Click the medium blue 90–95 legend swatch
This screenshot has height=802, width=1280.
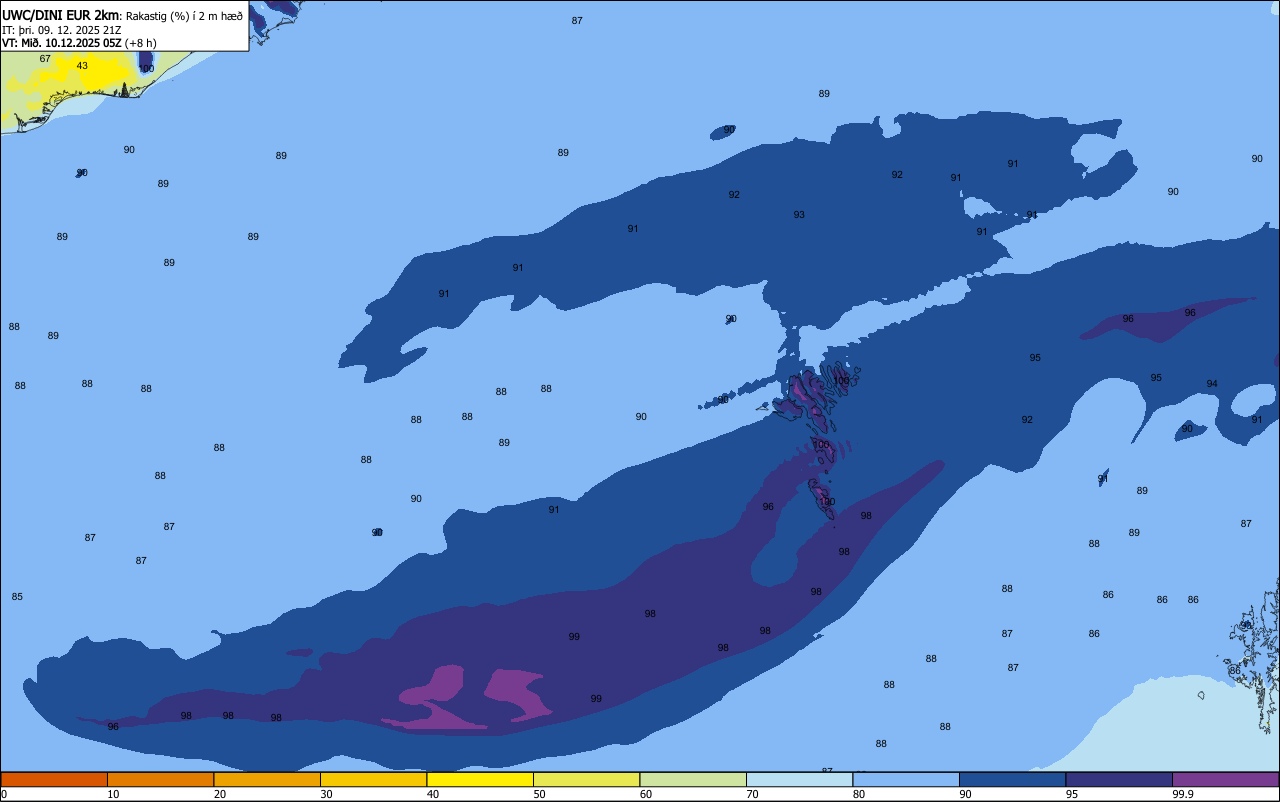pyautogui.click(x=1012, y=779)
